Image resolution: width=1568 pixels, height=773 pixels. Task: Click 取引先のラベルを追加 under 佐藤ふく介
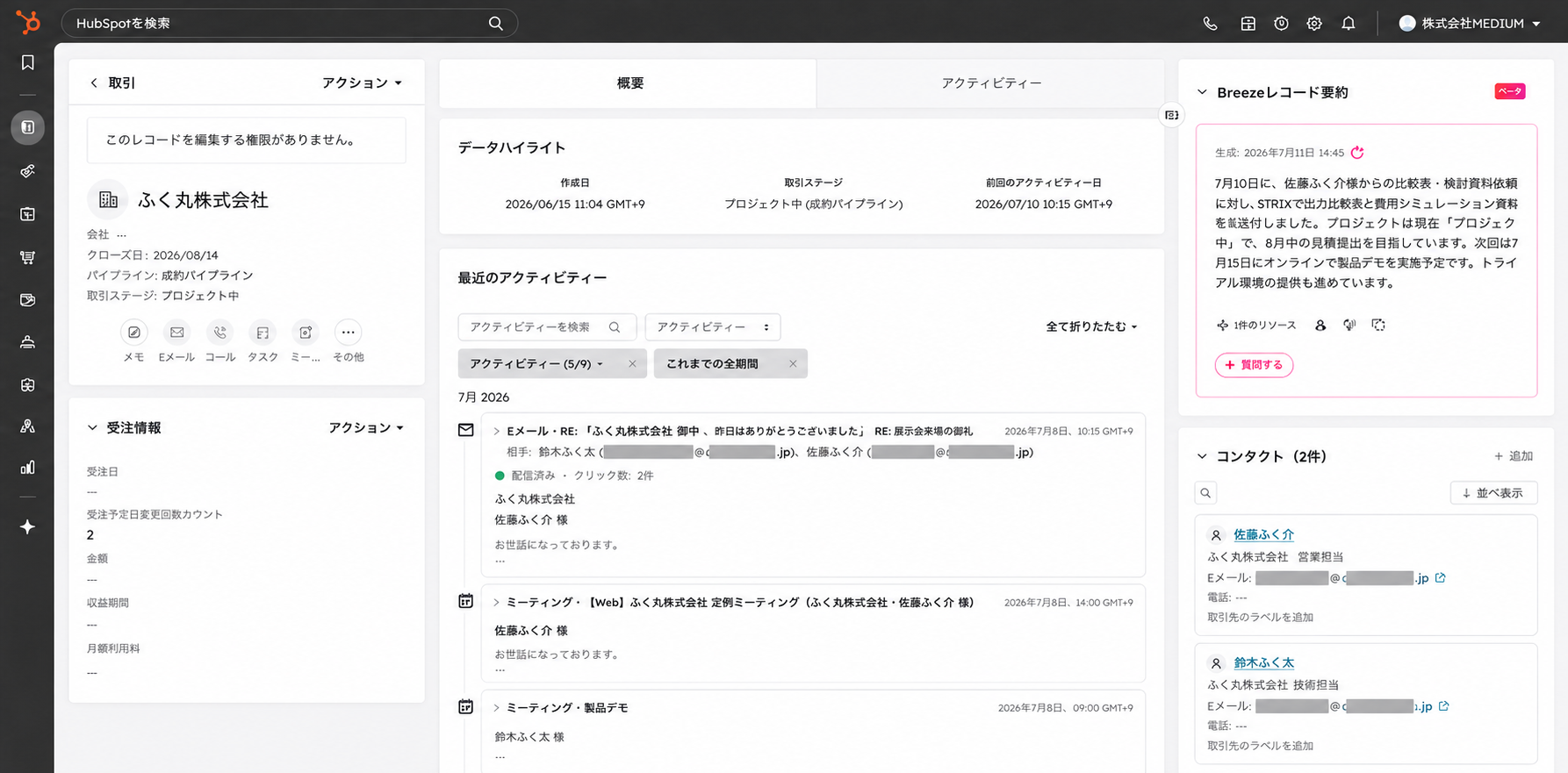pos(1260,618)
